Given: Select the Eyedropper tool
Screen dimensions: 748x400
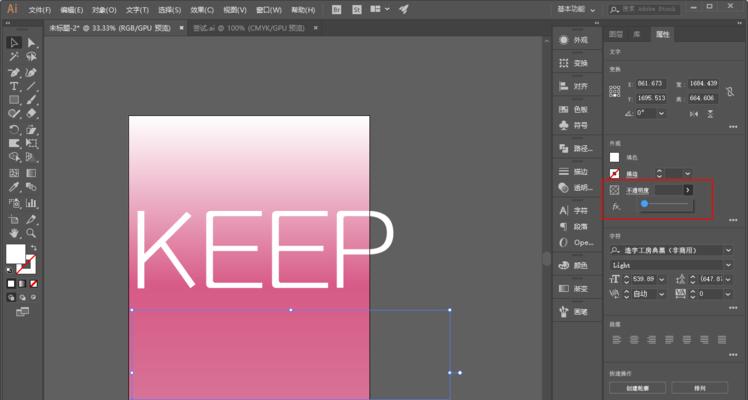Looking at the screenshot, I should click(x=14, y=187).
